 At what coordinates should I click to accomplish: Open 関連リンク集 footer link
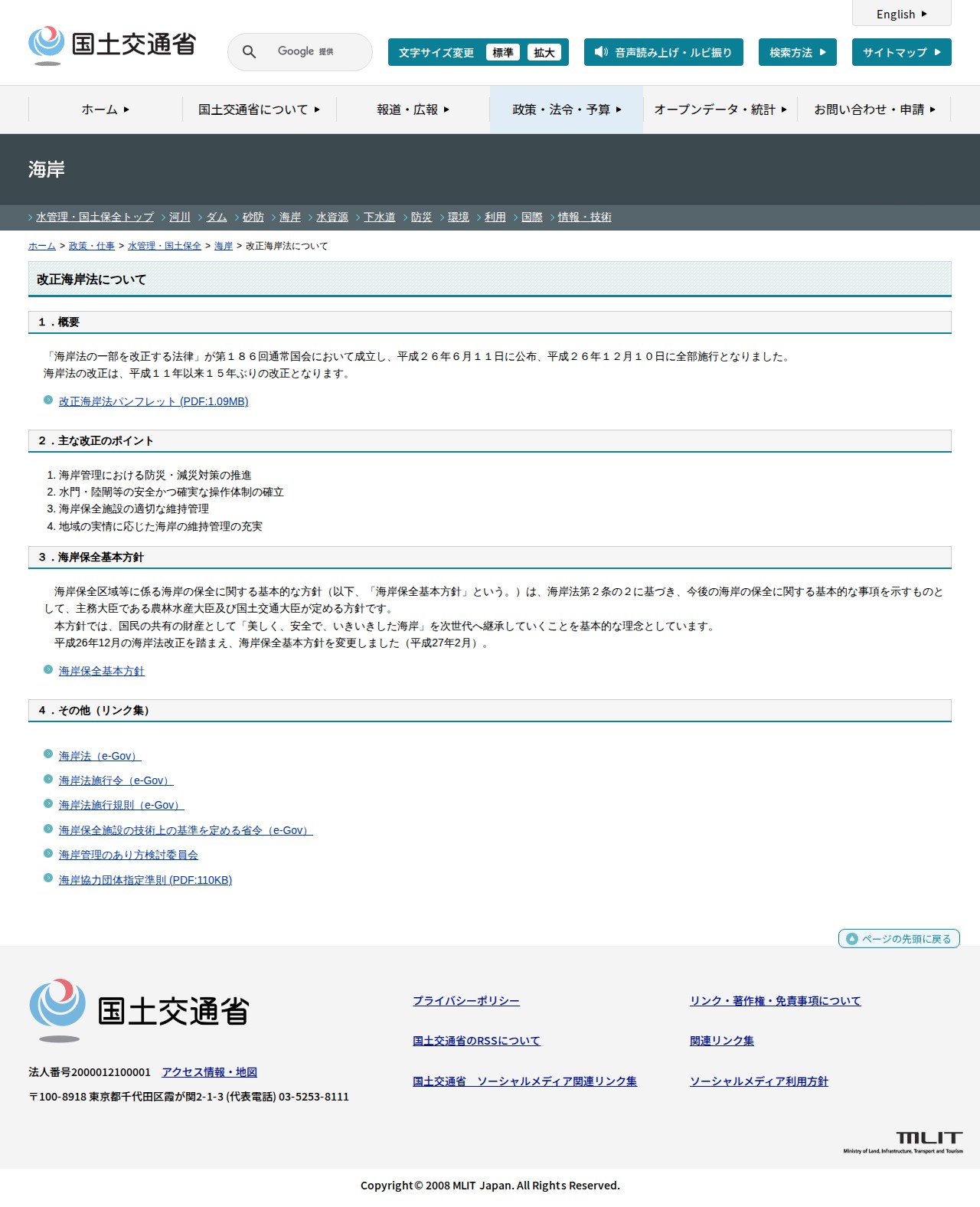coord(722,1041)
